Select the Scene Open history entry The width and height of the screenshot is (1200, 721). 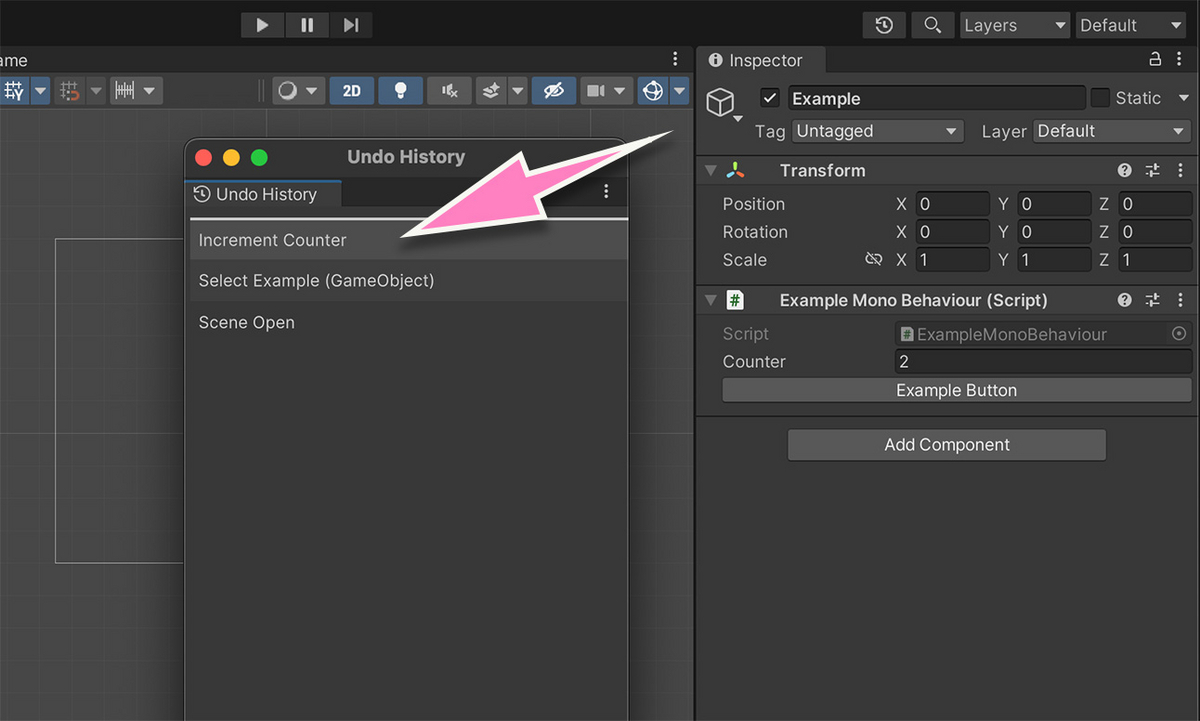tap(408, 322)
